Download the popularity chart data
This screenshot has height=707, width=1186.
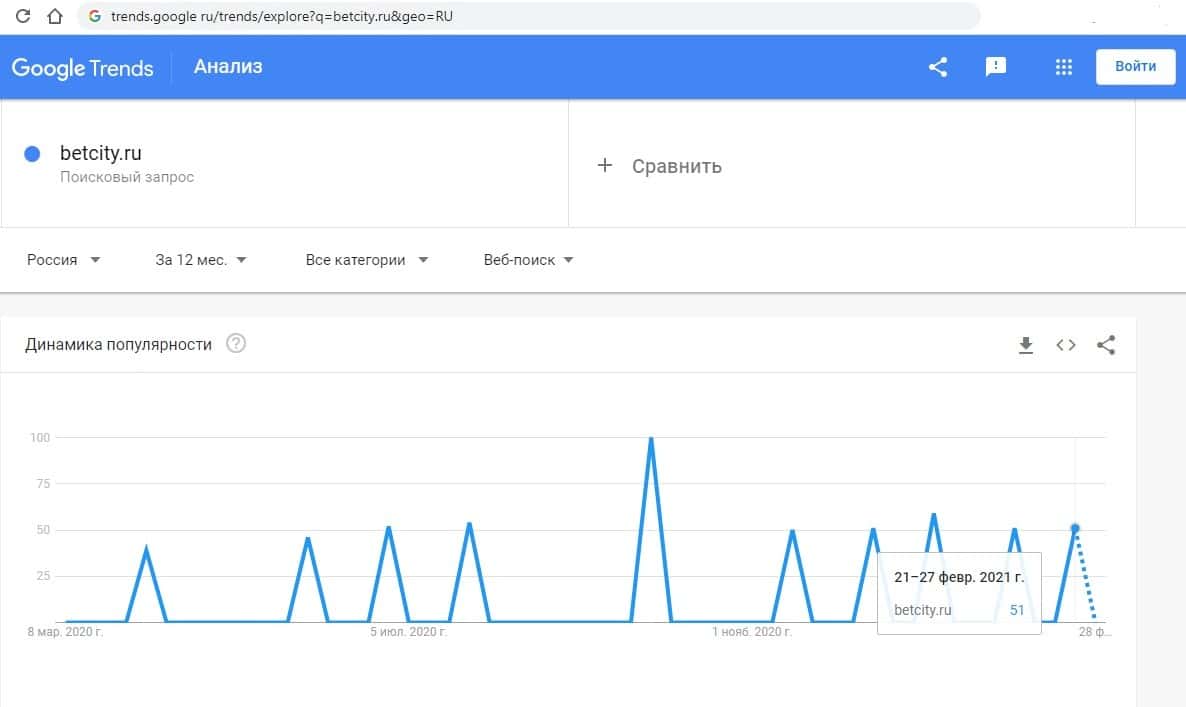pos(1025,345)
